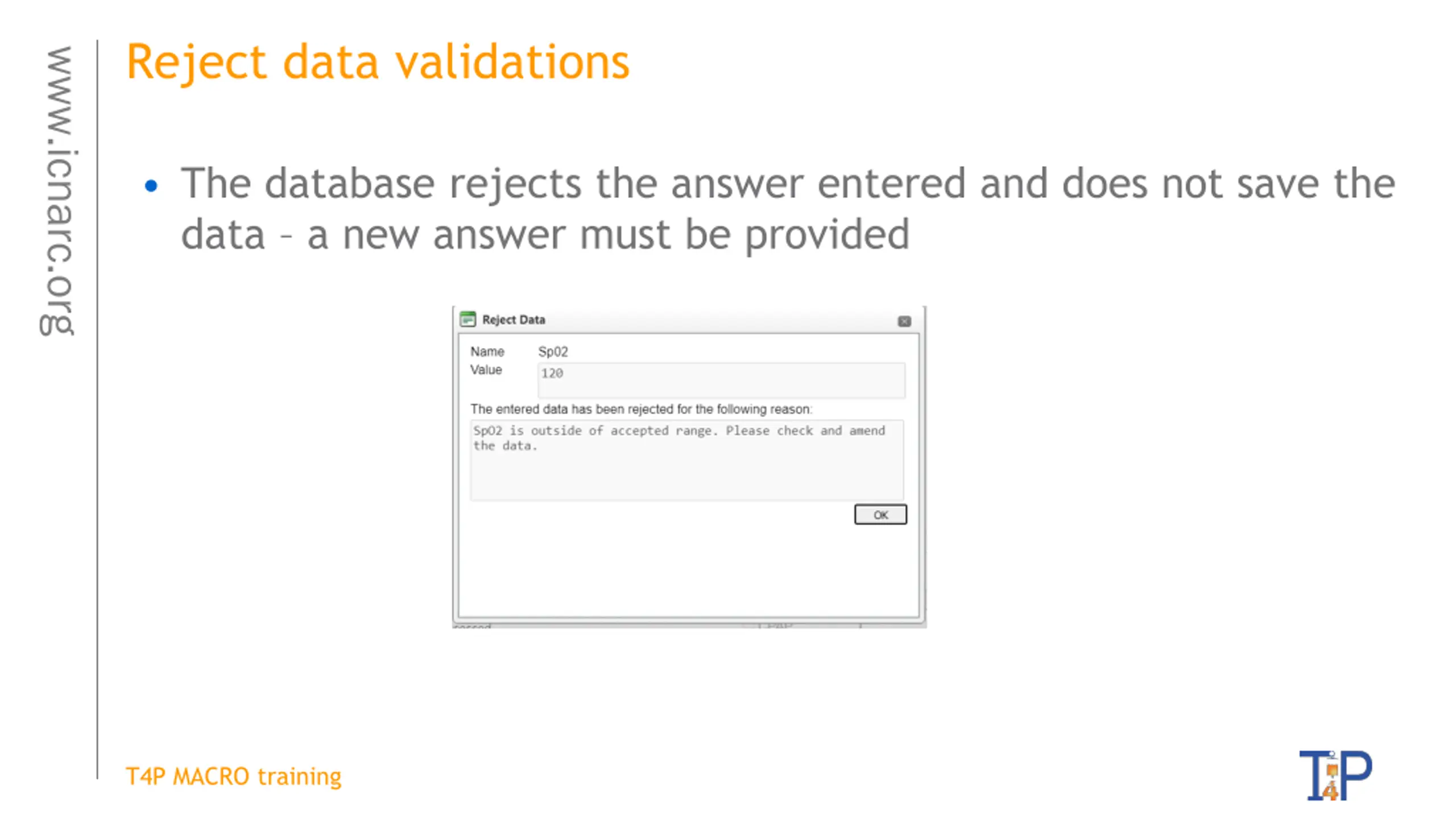Select the entered data has been rejected line
The height and width of the screenshot is (819, 1456).
tap(641, 409)
